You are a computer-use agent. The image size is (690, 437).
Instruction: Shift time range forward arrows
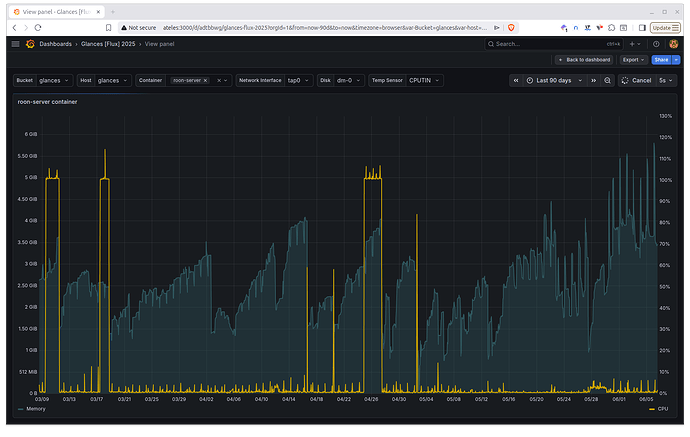593,81
